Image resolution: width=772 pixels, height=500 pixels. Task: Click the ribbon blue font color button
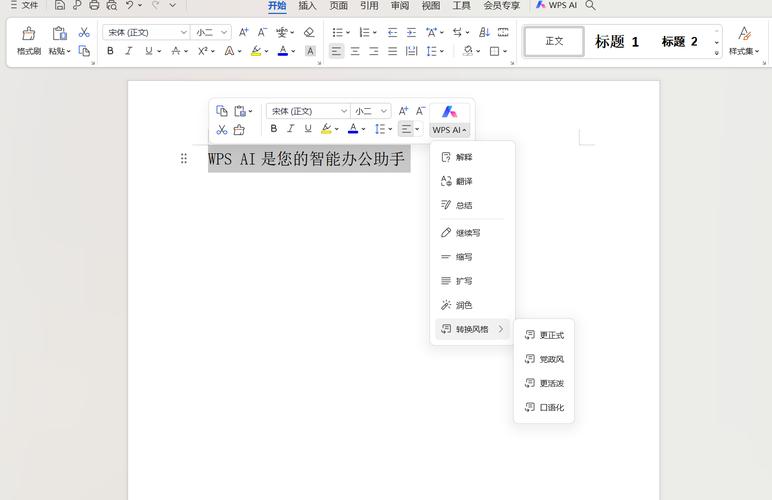click(x=283, y=51)
